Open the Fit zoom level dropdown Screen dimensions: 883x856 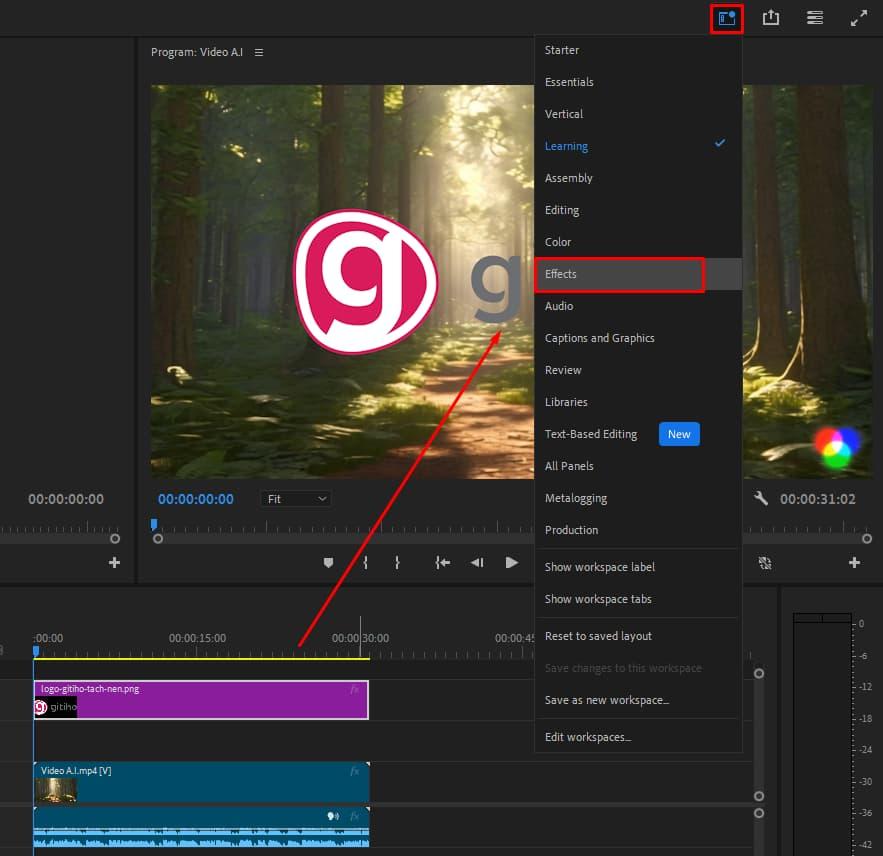295,498
